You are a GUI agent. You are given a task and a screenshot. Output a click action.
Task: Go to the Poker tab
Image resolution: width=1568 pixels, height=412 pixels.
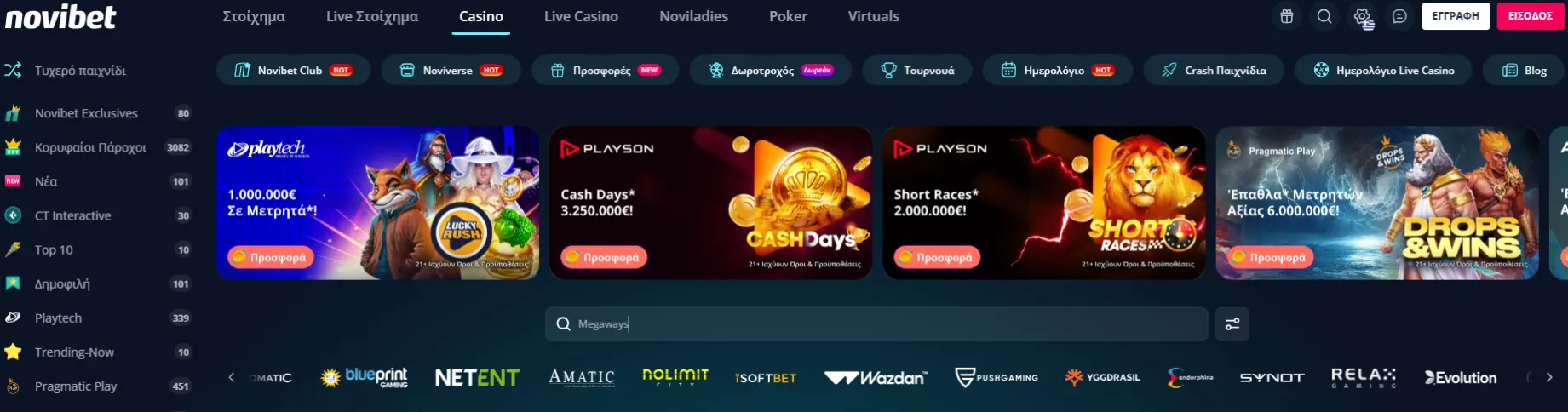pos(788,16)
